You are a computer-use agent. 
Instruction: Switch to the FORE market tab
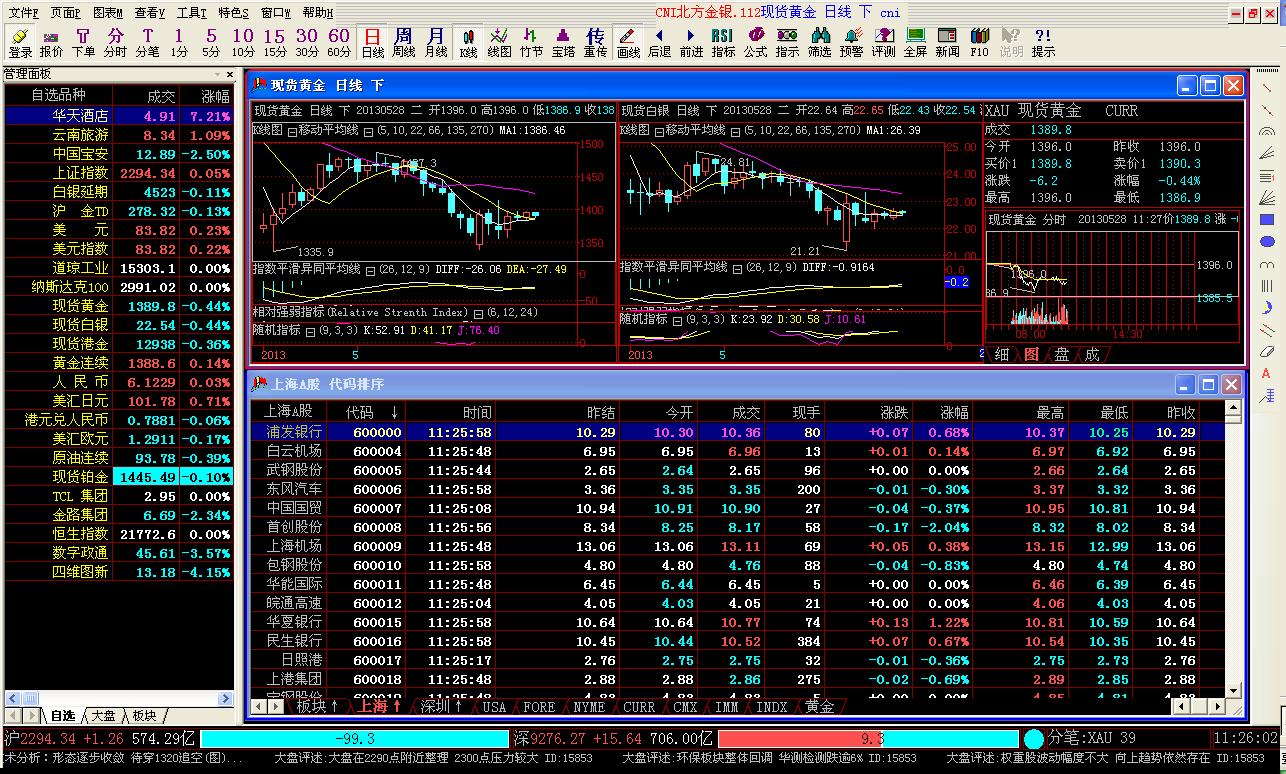click(x=540, y=706)
